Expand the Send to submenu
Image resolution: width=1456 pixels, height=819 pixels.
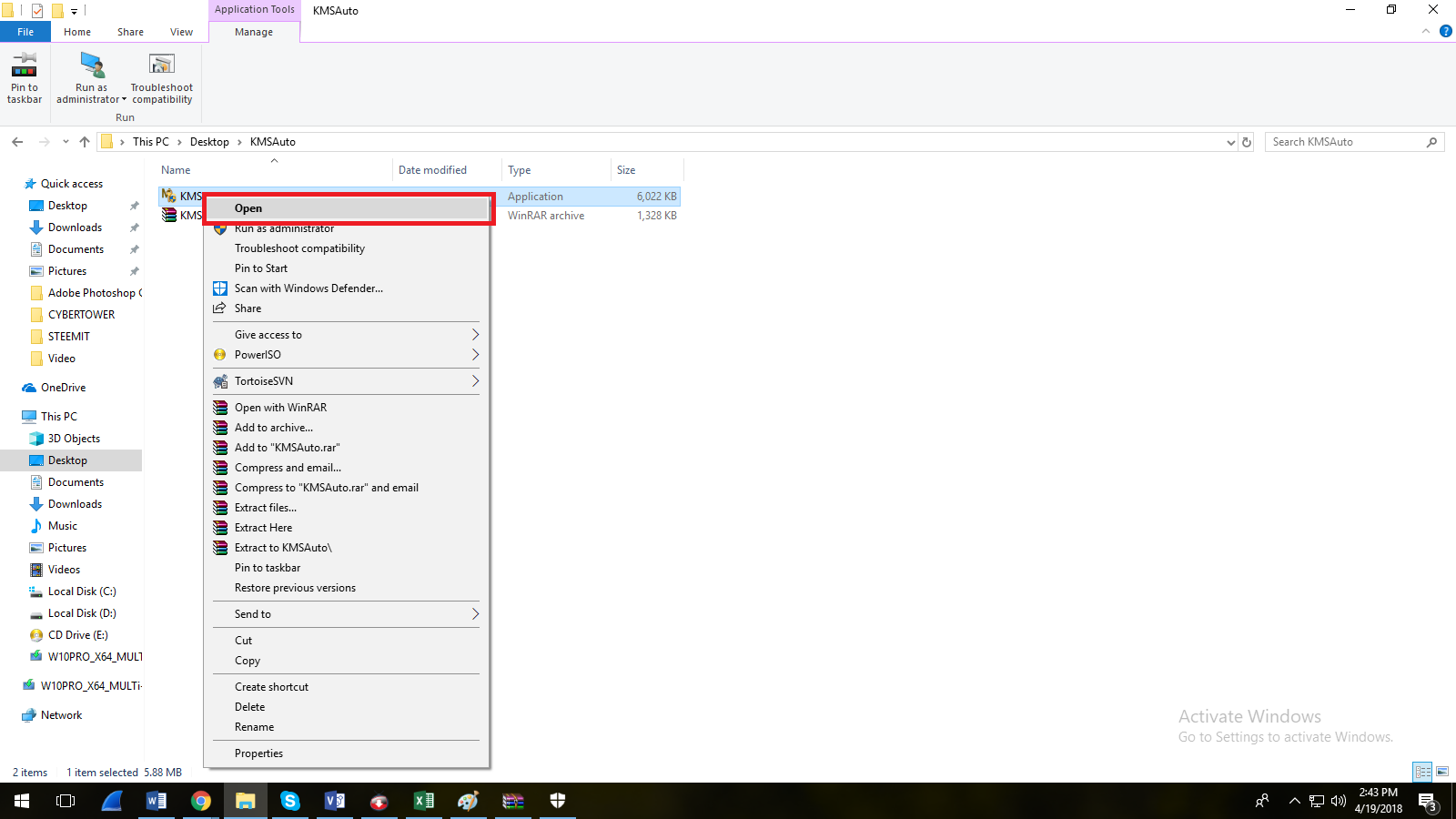(347, 614)
